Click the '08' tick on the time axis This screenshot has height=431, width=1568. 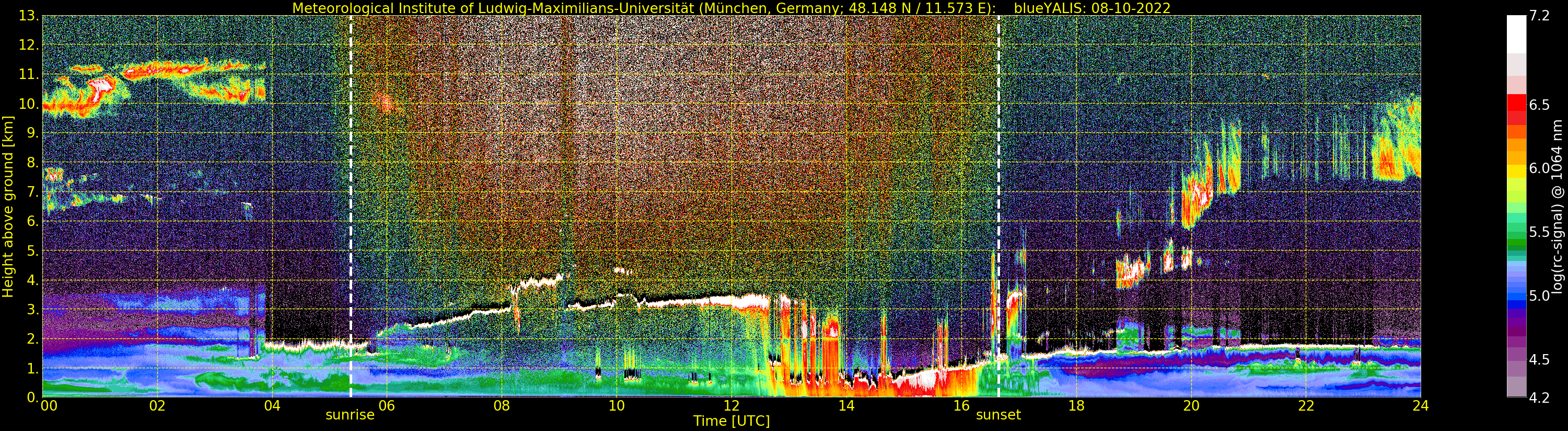[x=502, y=406]
